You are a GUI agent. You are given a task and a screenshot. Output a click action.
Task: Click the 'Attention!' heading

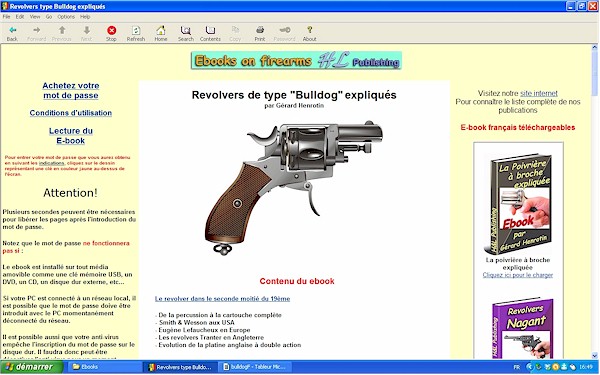pos(70,193)
